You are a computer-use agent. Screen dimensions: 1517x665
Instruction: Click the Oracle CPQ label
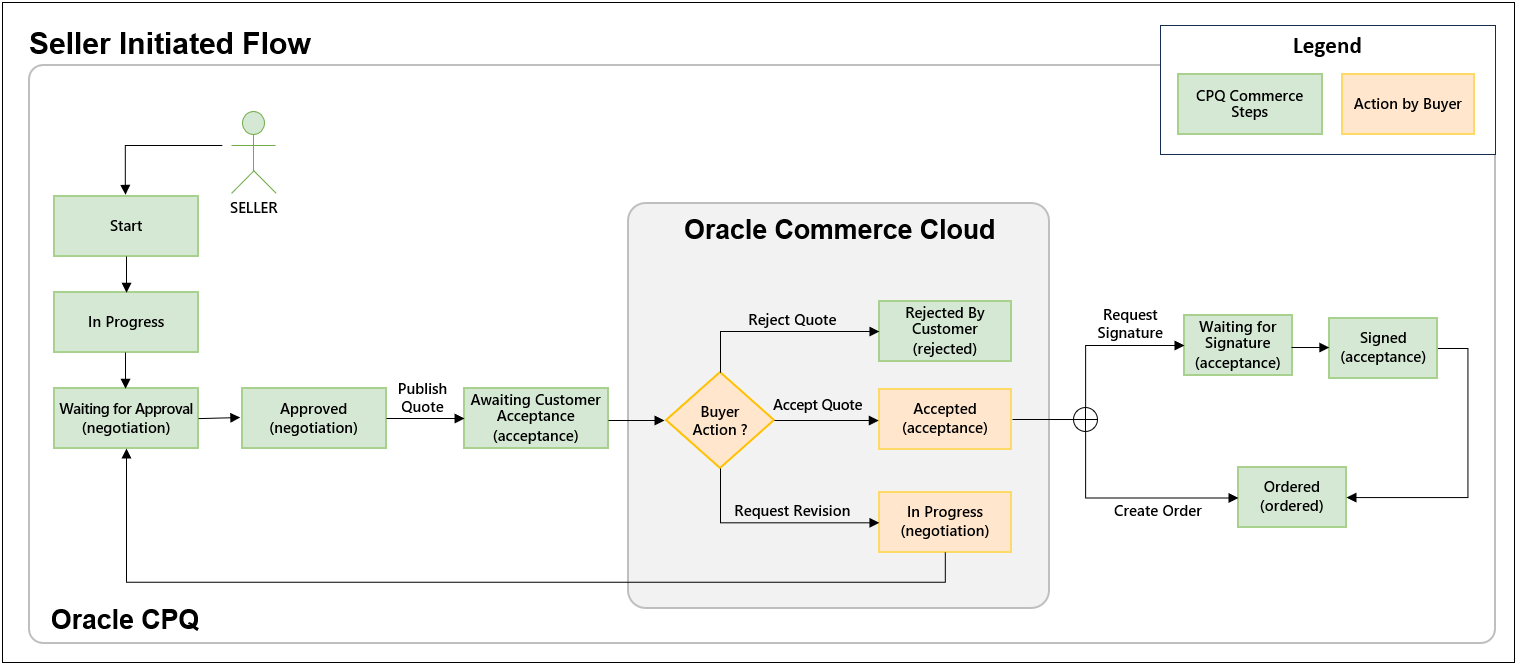pos(125,619)
